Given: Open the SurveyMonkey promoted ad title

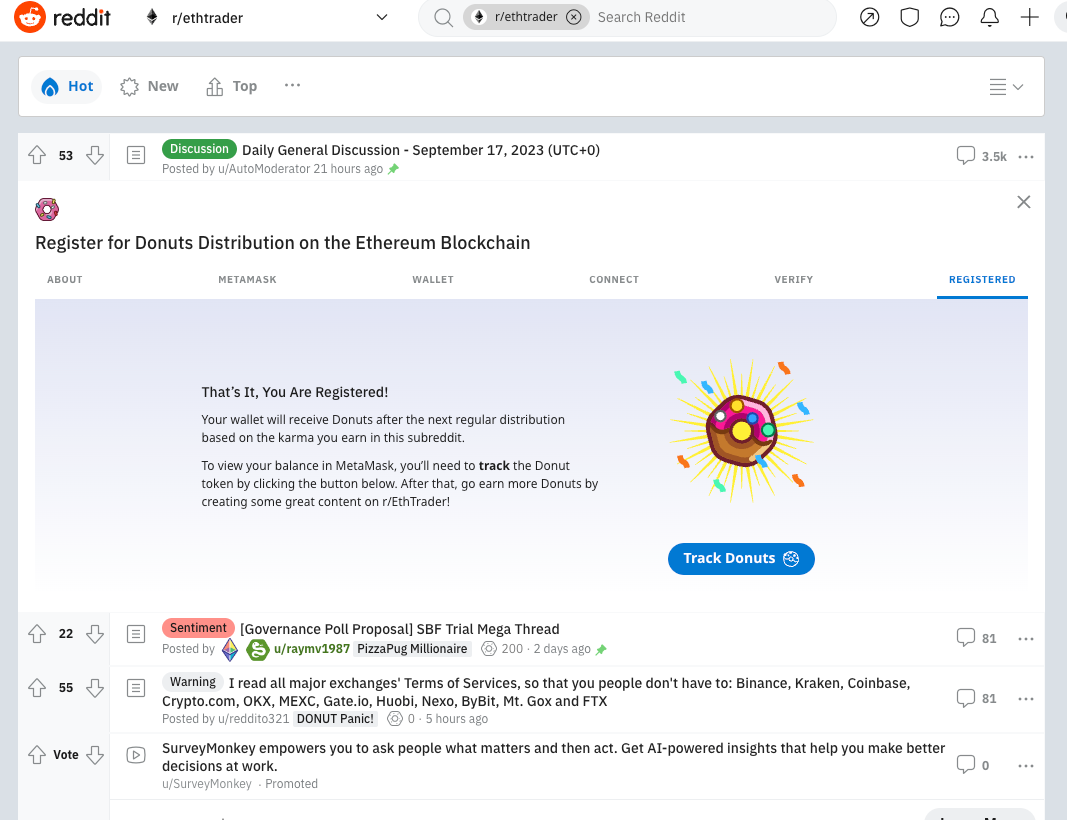Looking at the screenshot, I should (553, 757).
